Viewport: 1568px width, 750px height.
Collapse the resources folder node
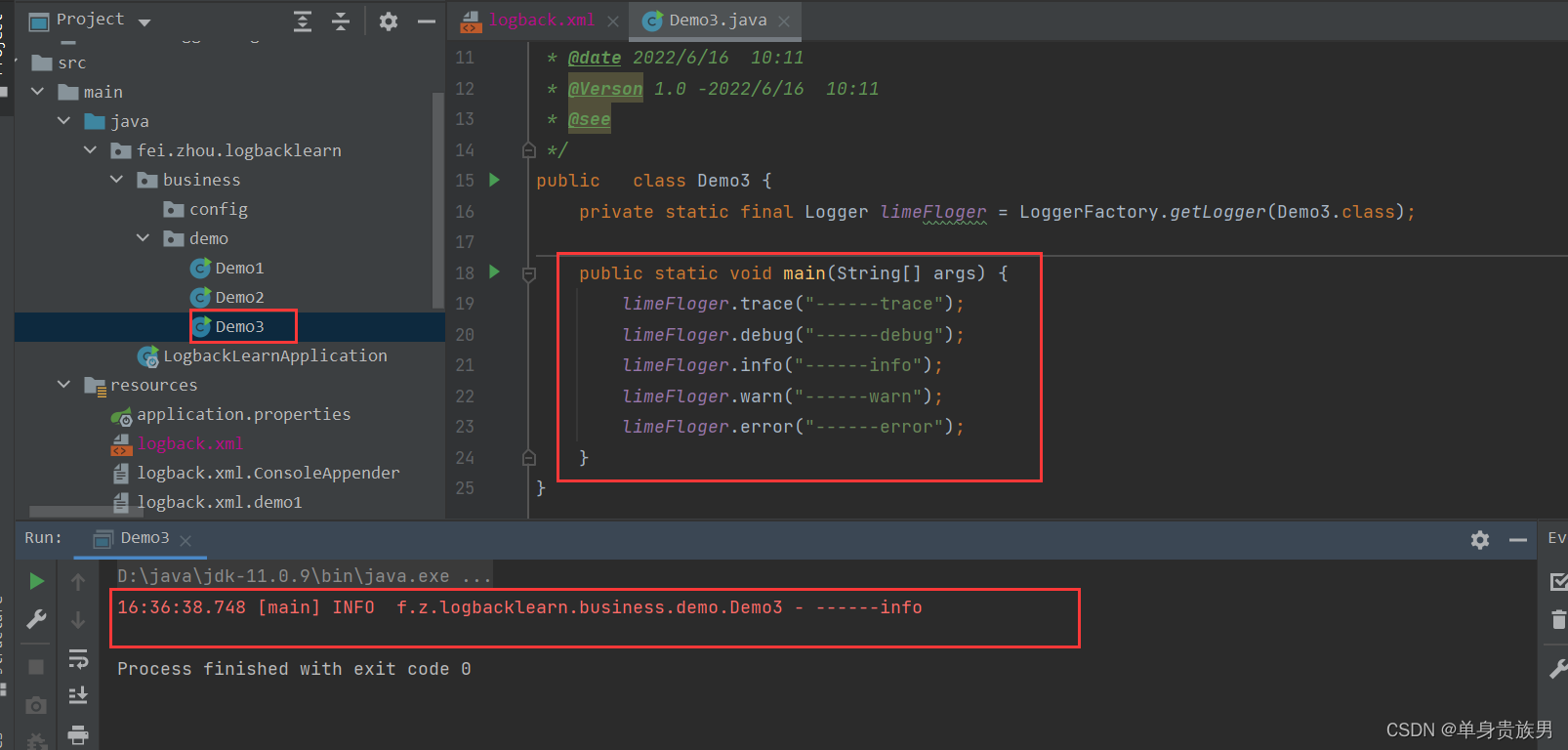[x=64, y=385]
